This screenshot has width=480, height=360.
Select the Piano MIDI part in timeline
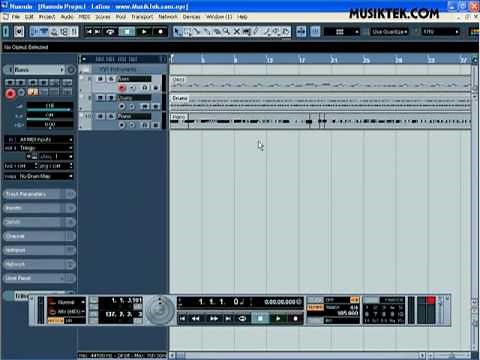pos(321,120)
